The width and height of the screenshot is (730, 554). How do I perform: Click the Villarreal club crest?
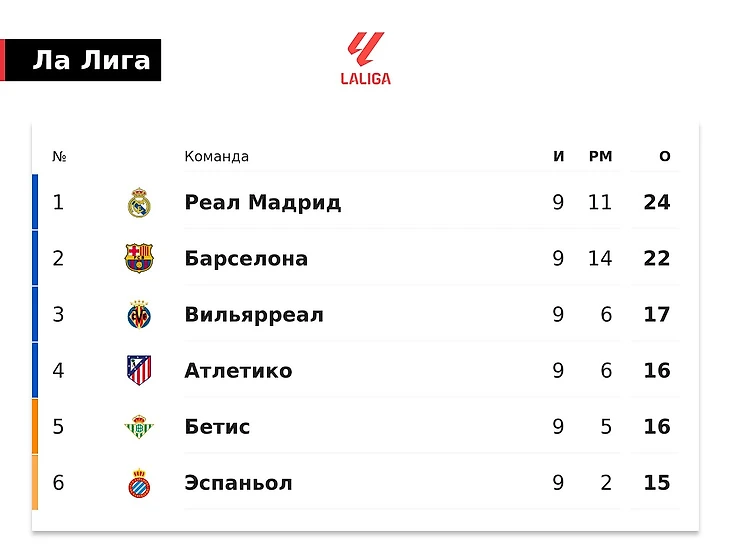[x=139, y=315]
